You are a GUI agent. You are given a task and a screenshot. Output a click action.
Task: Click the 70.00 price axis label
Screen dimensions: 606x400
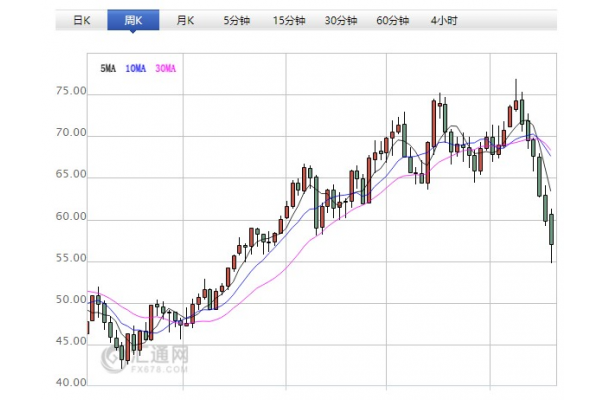(x=71, y=133)
